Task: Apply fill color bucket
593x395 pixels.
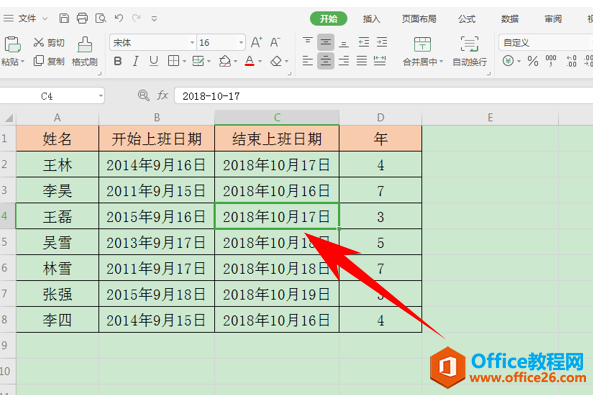Action: 225,61
